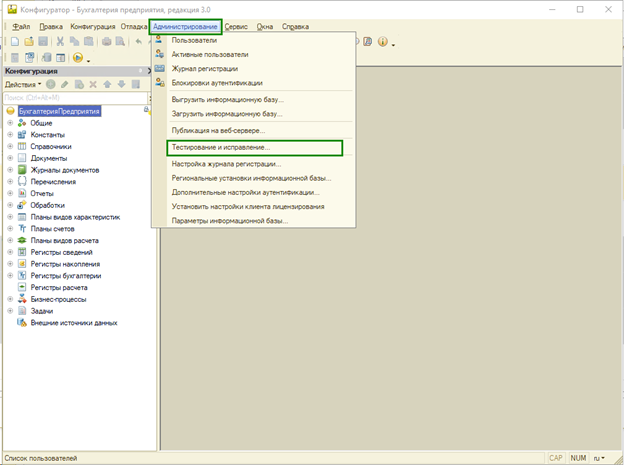Viewport: 624px width, 465px height.
Task: Open the Правка menu
Action: 51,27
